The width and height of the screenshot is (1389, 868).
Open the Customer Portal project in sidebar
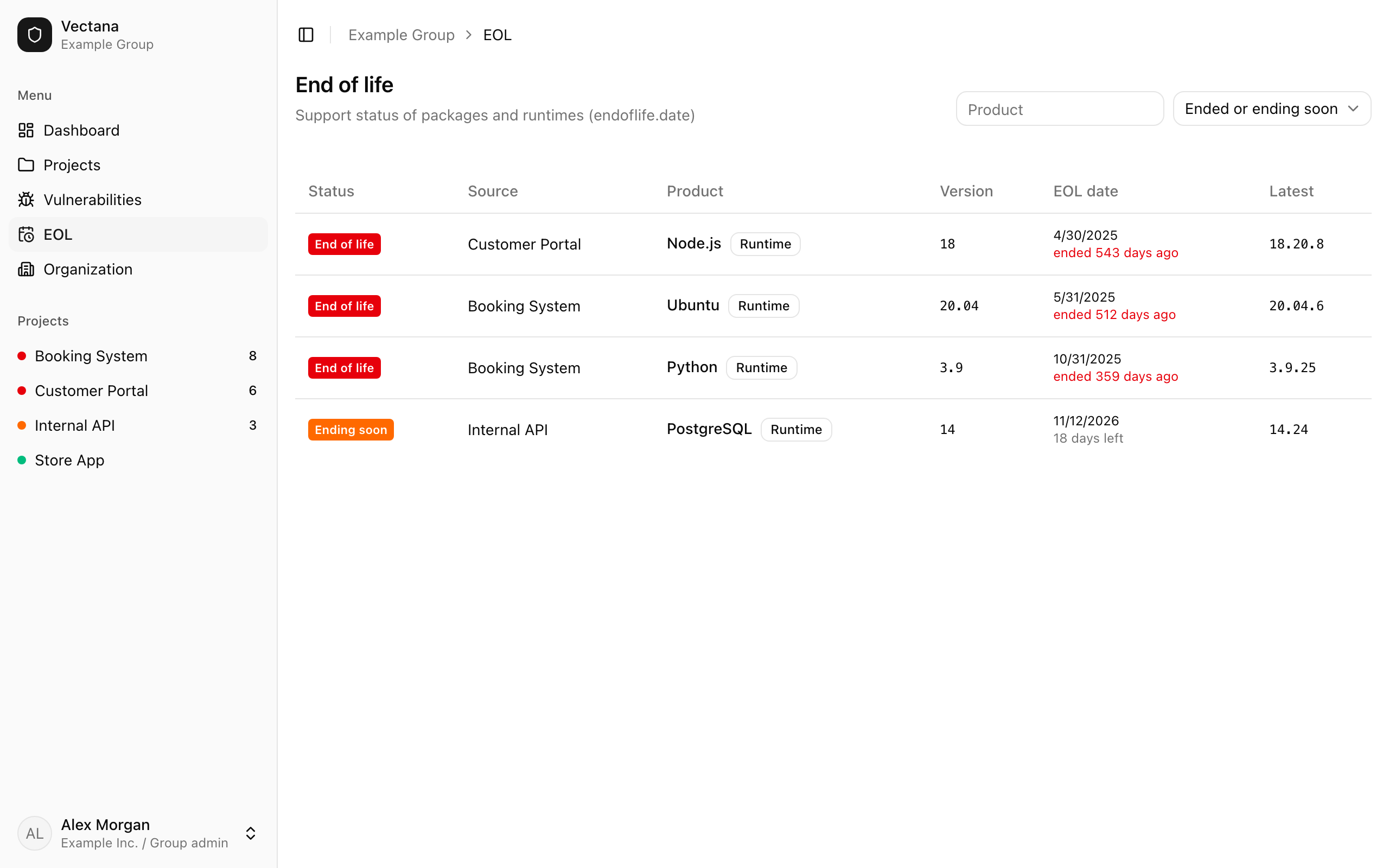(x=138, y=391)
